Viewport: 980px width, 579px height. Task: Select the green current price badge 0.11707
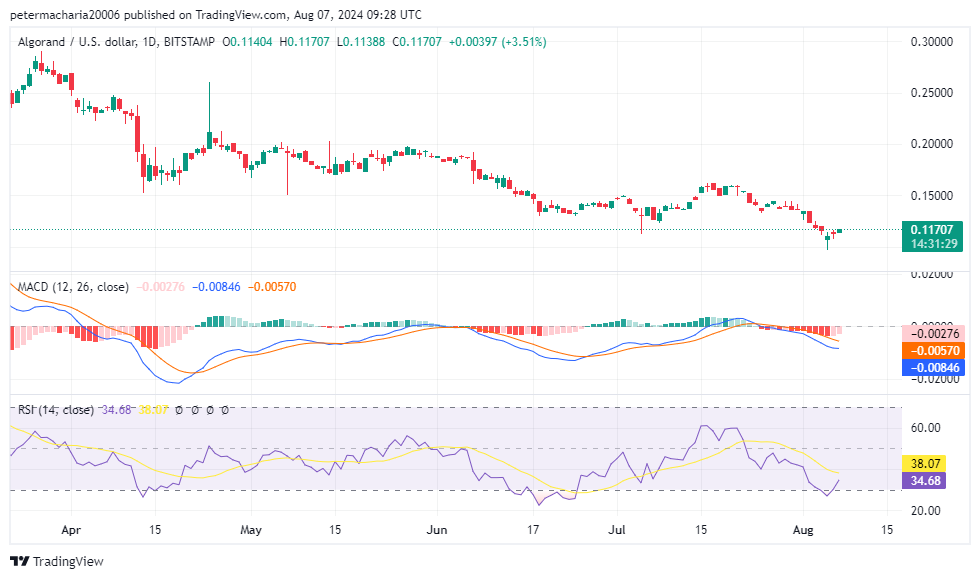tap(934, 227)
